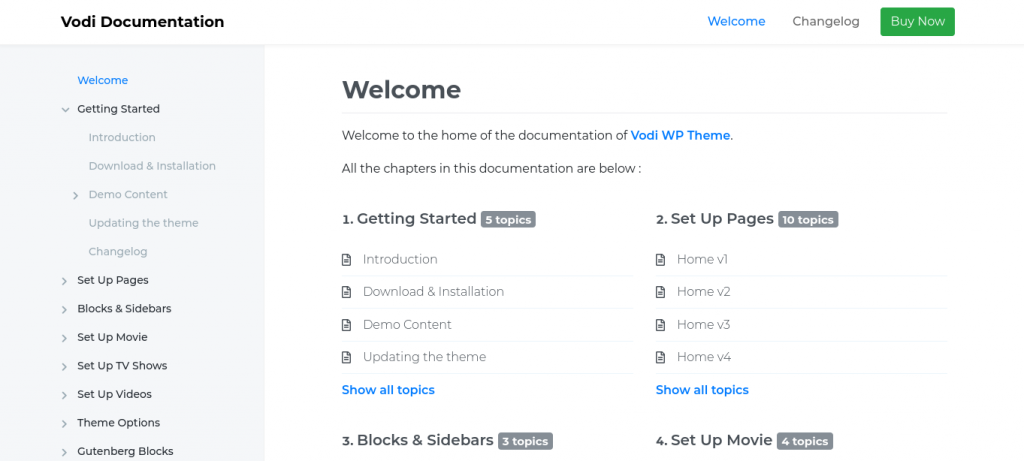Open Updating the theme topic in main list
The image size is (1024, 461).
(424, 357)
